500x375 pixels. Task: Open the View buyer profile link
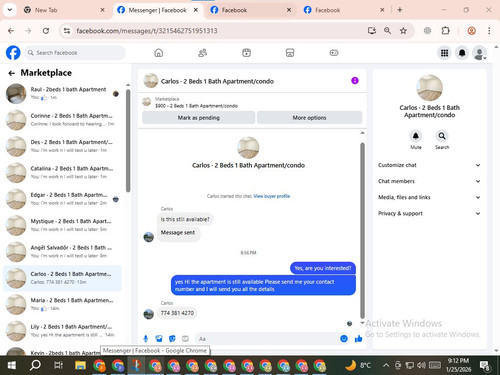click(272, 196)
